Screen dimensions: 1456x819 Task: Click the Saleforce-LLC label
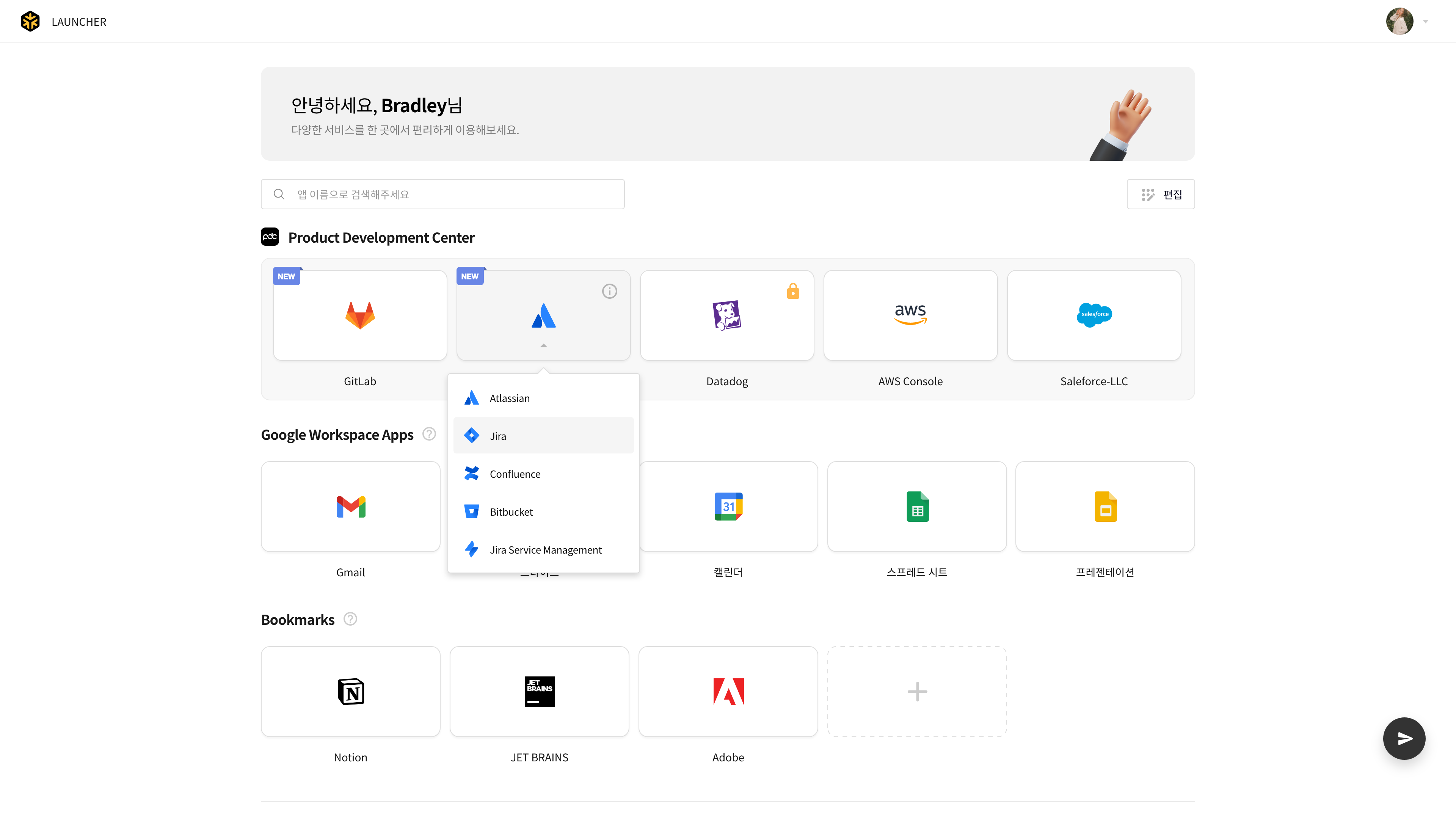[x=1094, y=381]
